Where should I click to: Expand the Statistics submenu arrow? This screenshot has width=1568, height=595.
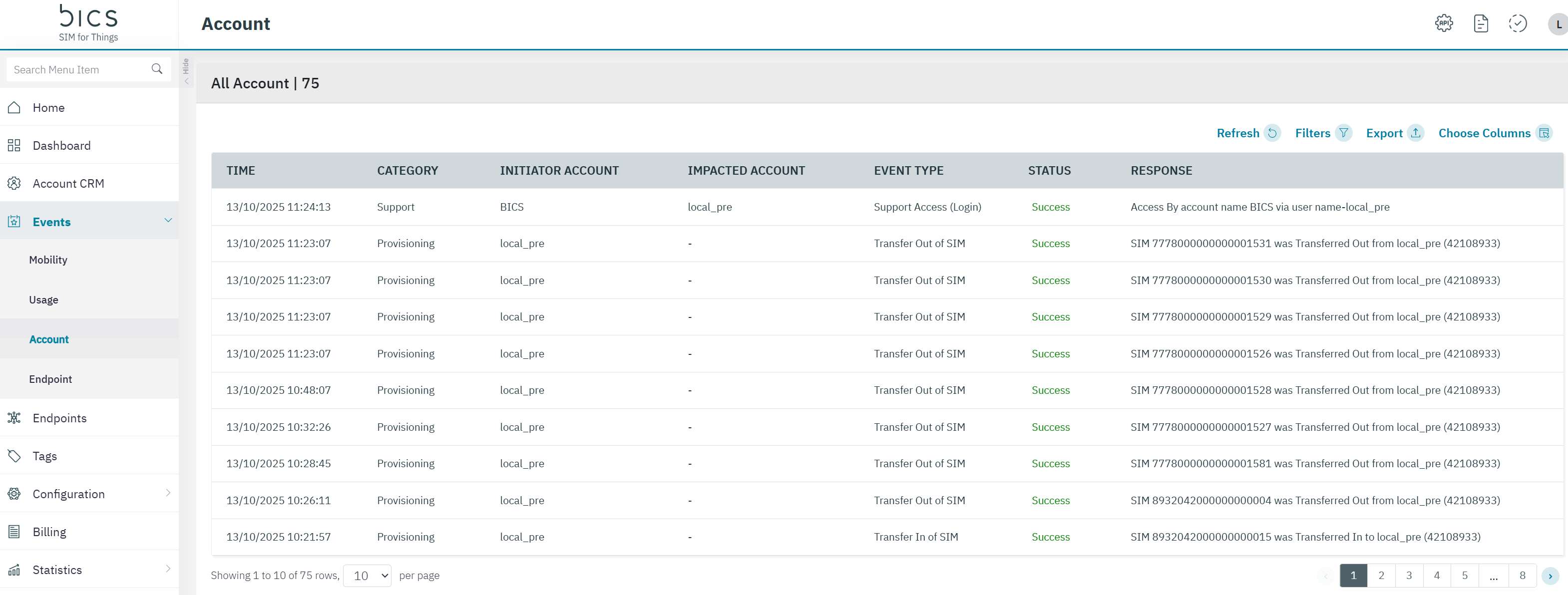tap(168, 569)
